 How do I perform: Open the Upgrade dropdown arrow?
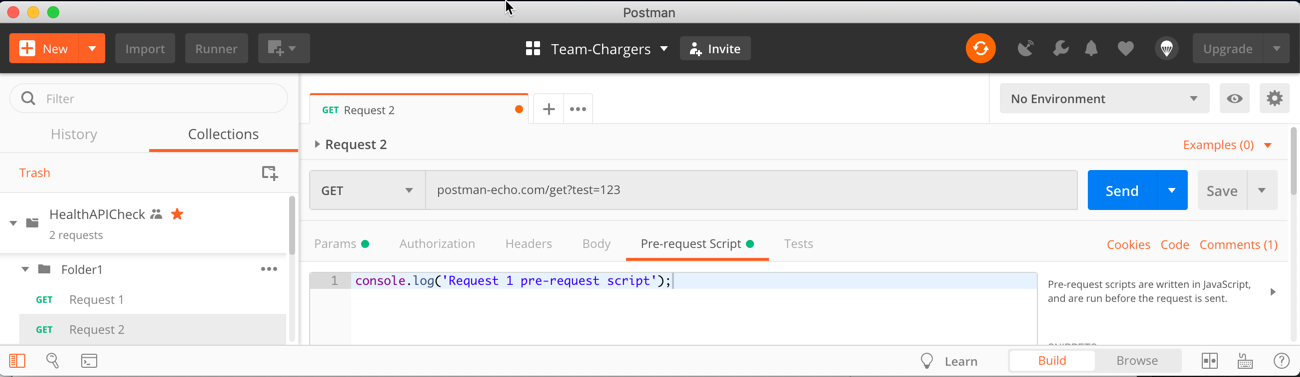tap(1277, 48)
